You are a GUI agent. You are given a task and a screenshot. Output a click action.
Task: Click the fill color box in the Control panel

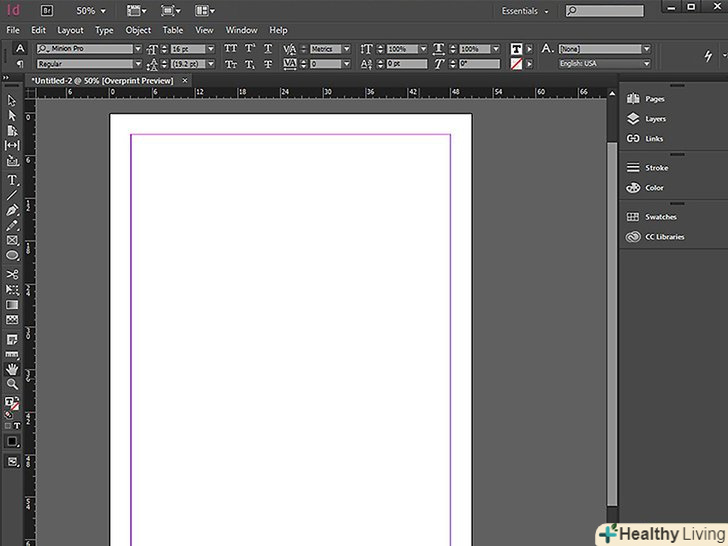(517, 48)
